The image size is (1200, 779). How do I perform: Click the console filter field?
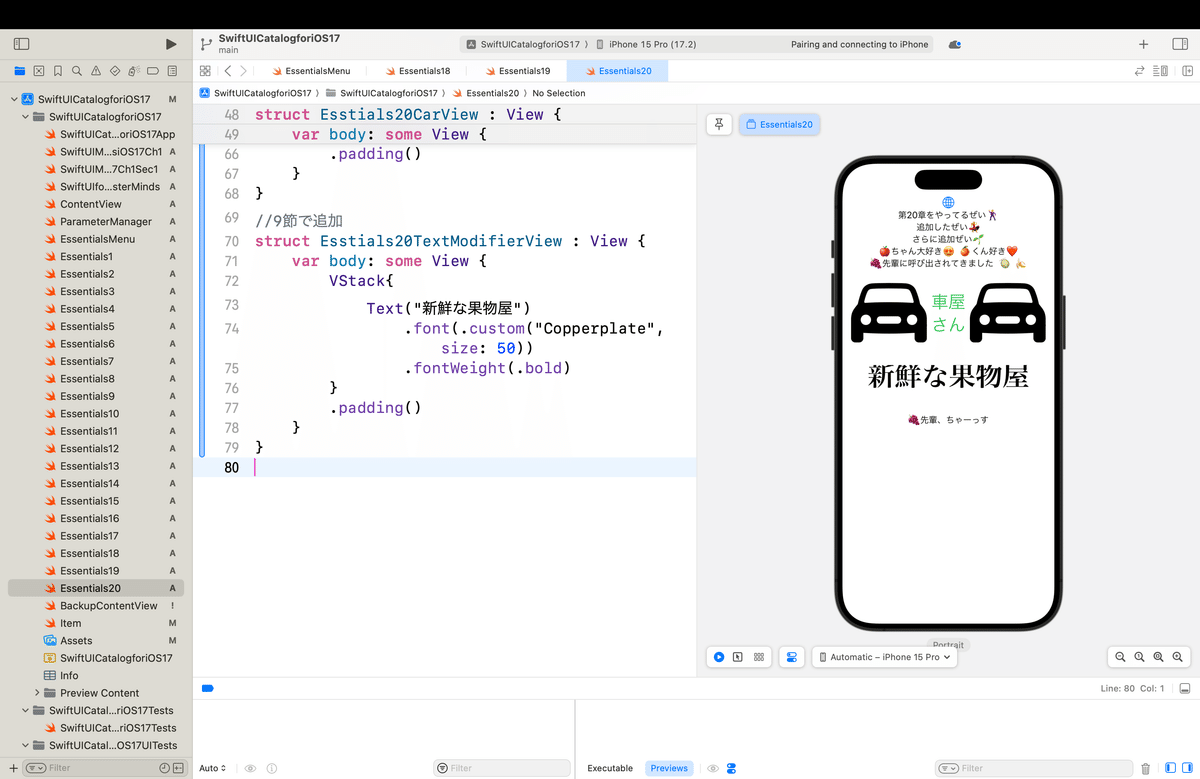click(1032, 768)
